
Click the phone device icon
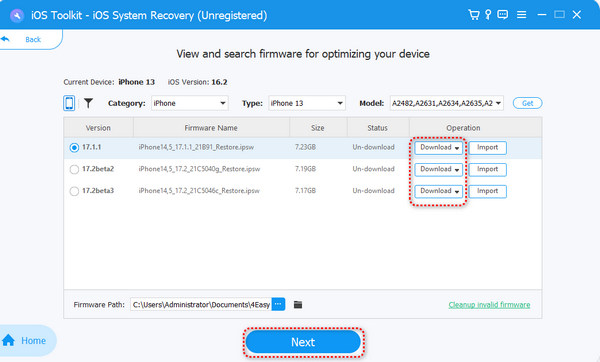click(69, 103)
